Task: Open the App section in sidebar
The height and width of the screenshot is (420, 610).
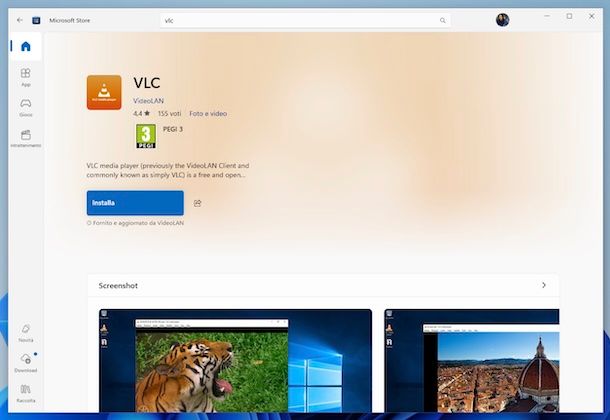Action: [26, 77]
